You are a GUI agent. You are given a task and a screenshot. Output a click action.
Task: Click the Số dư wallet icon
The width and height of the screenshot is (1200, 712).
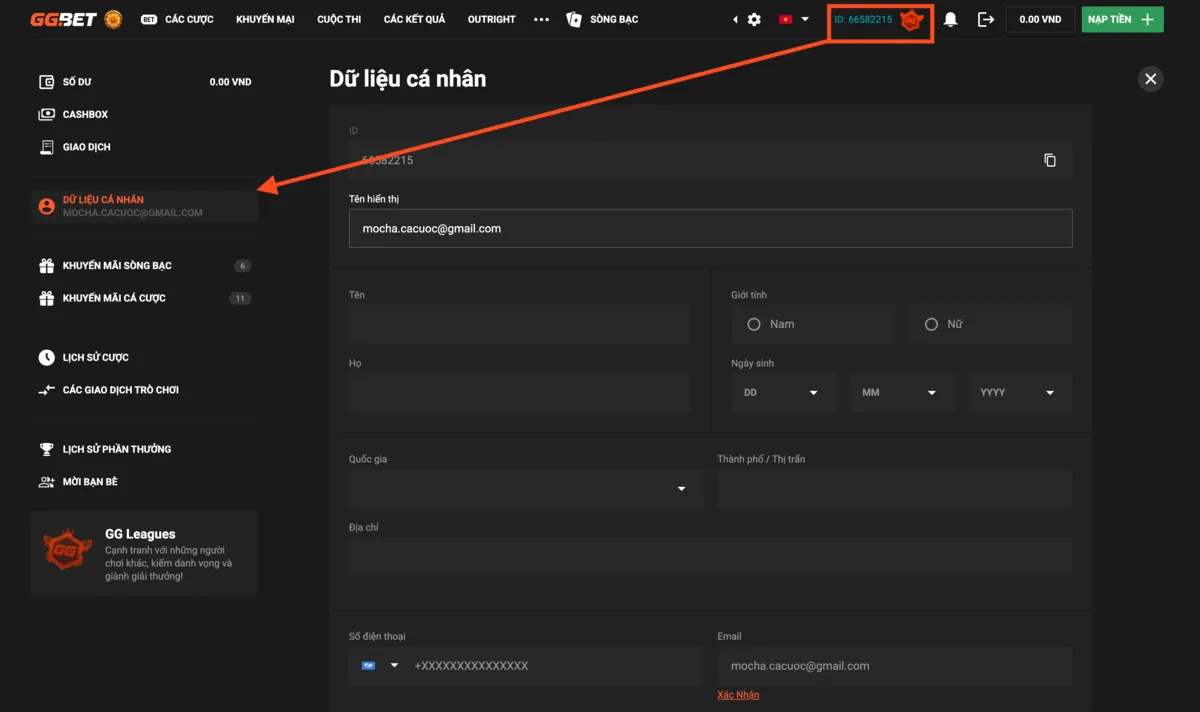(46, 82)
